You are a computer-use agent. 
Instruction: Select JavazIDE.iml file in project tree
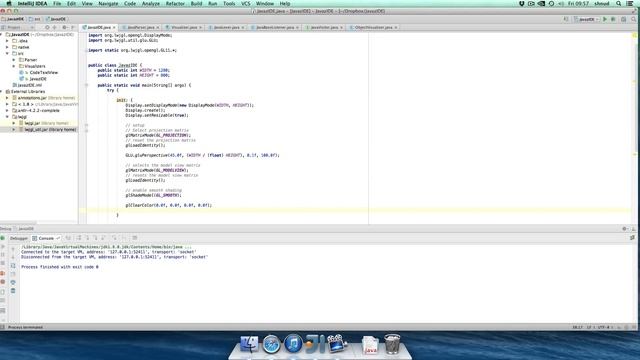[x=27, y=85]
